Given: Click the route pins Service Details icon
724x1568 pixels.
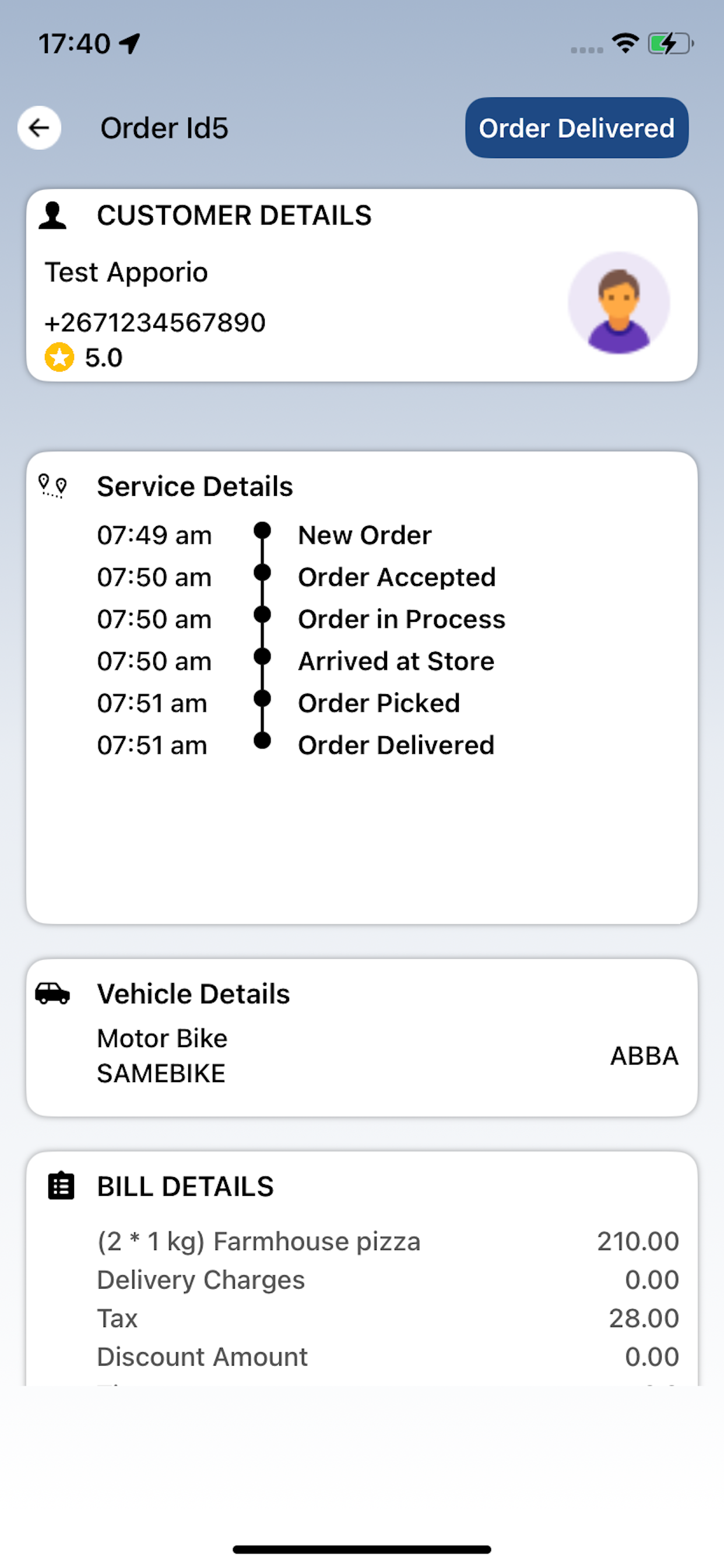Looking at the screenshot, I should (x=52, y=487).
